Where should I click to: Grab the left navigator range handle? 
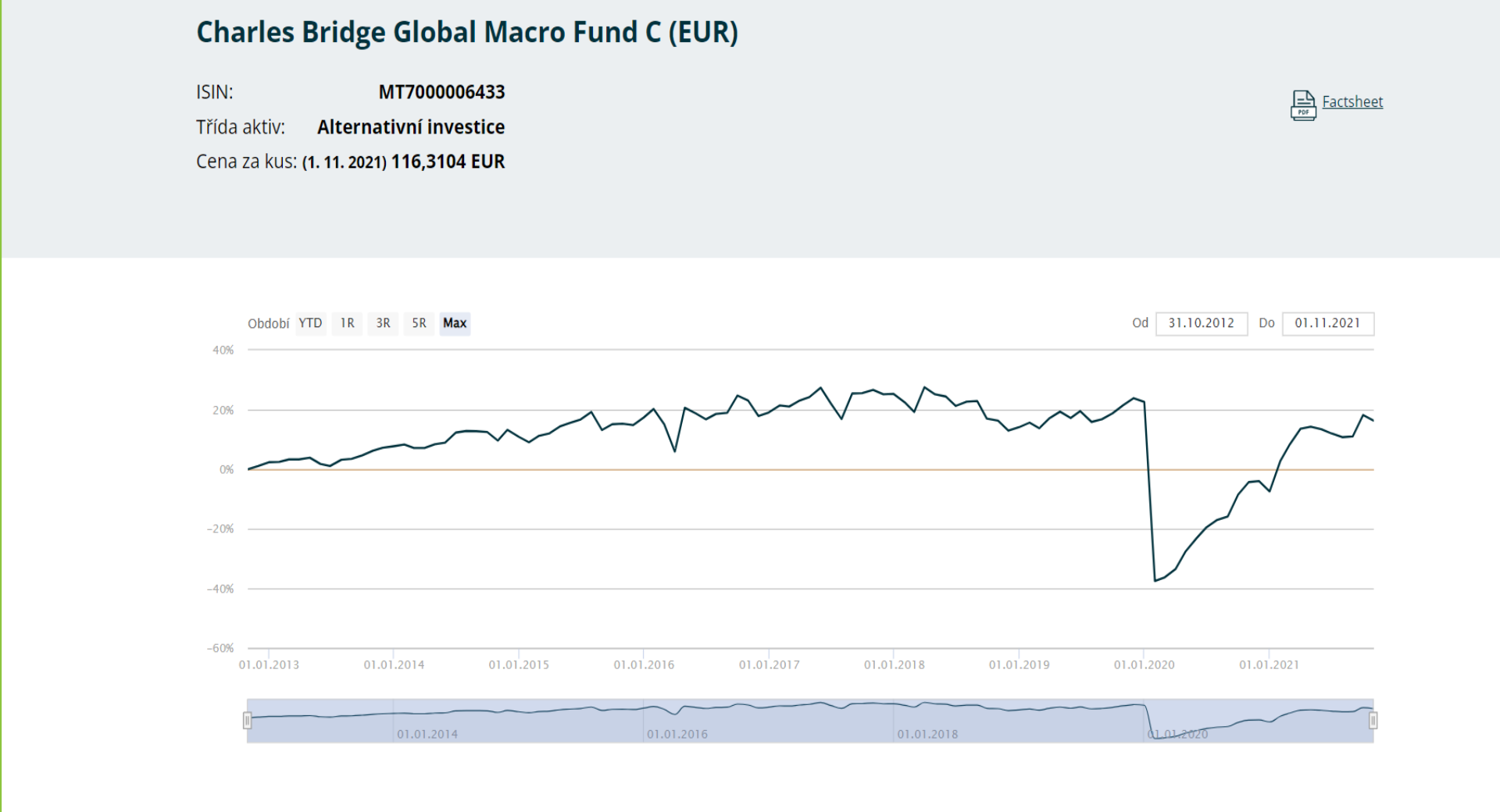tap(248, 720)
